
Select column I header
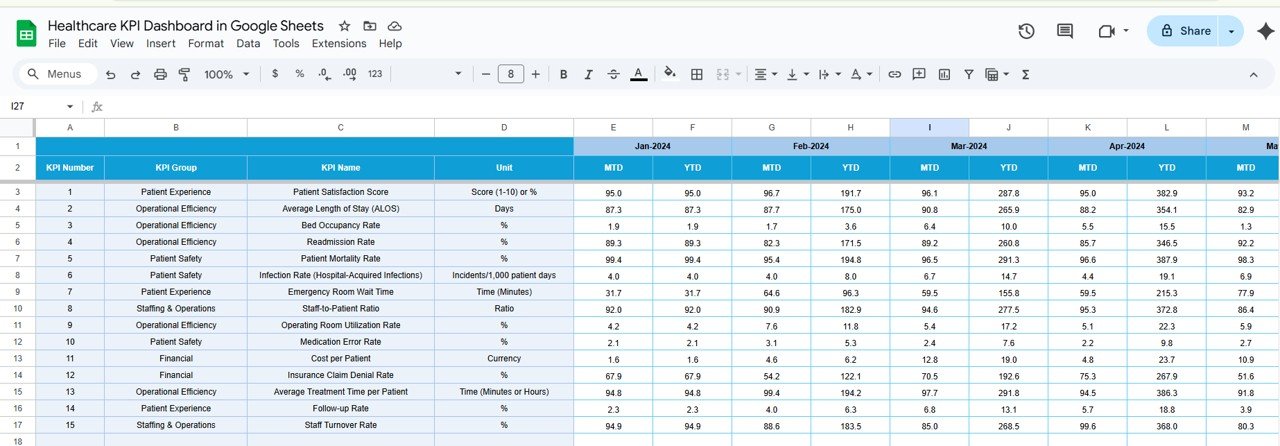pos(929,127)
